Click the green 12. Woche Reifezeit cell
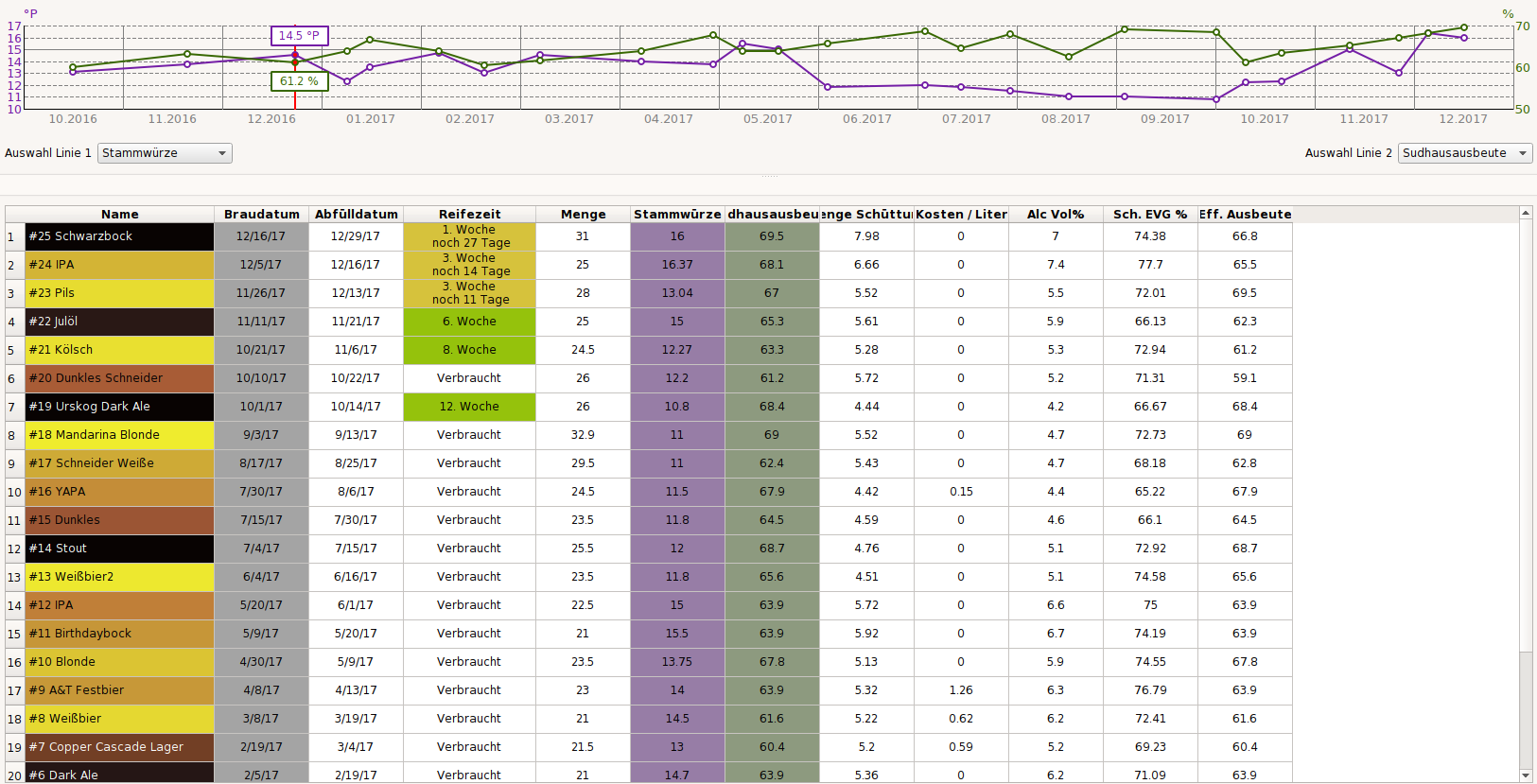 (469, 407)
